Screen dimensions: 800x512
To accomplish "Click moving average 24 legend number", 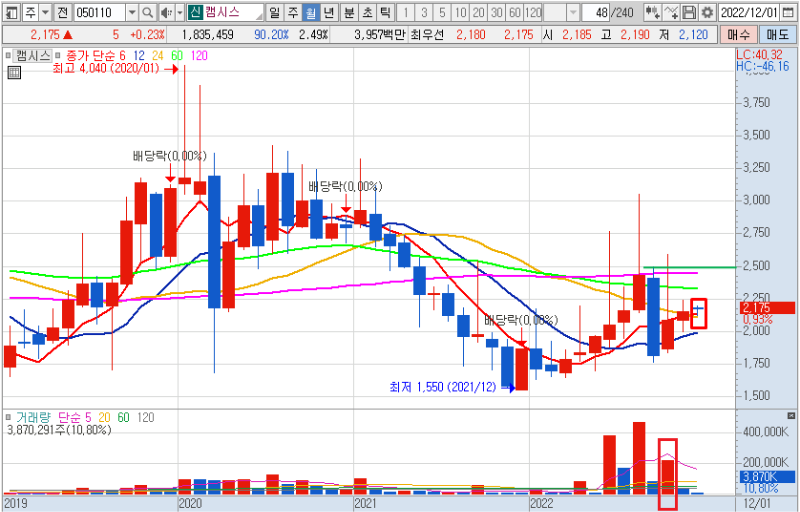I will point(158,56).
